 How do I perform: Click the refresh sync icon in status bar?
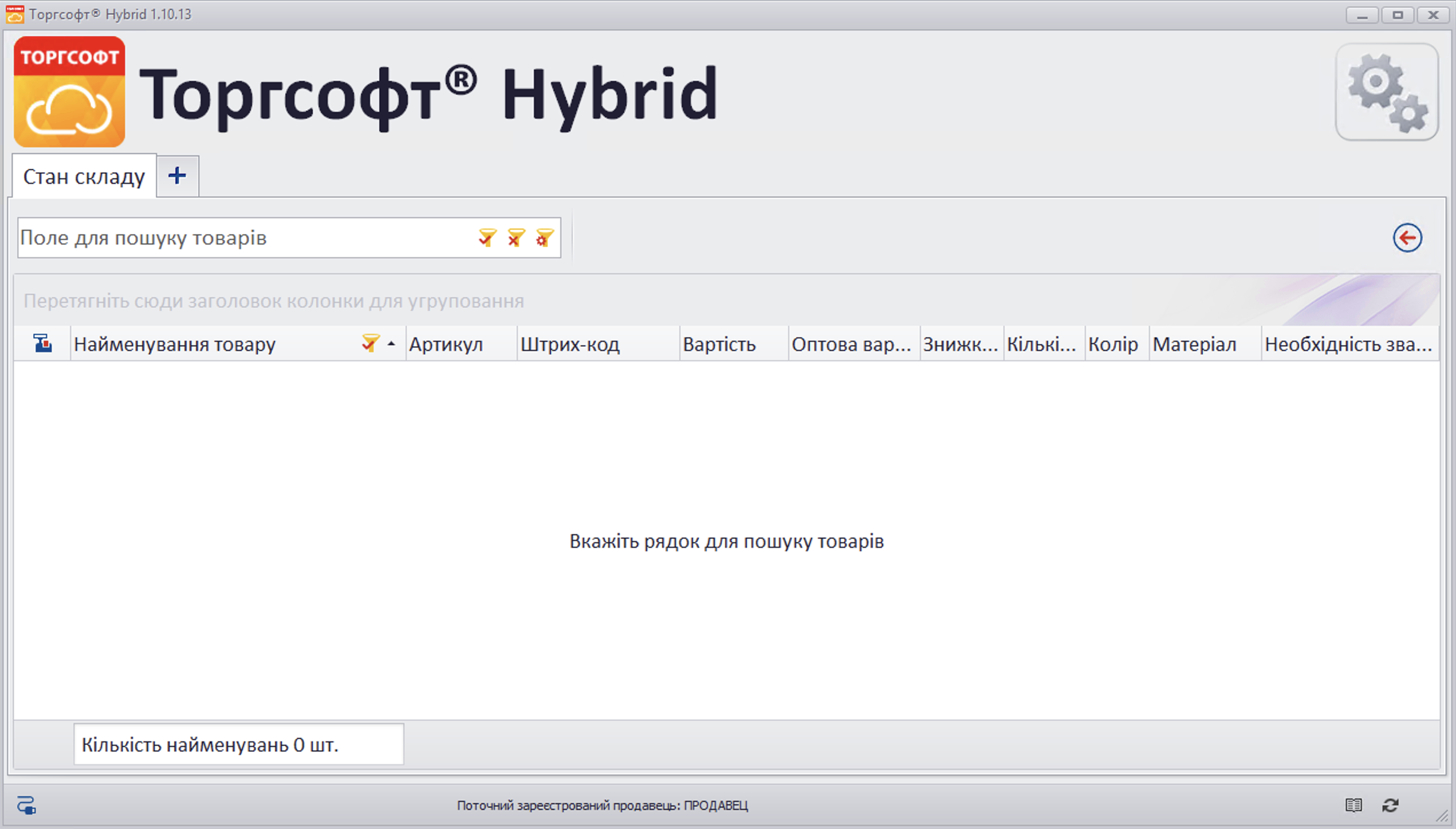[x=1390, y=805]
